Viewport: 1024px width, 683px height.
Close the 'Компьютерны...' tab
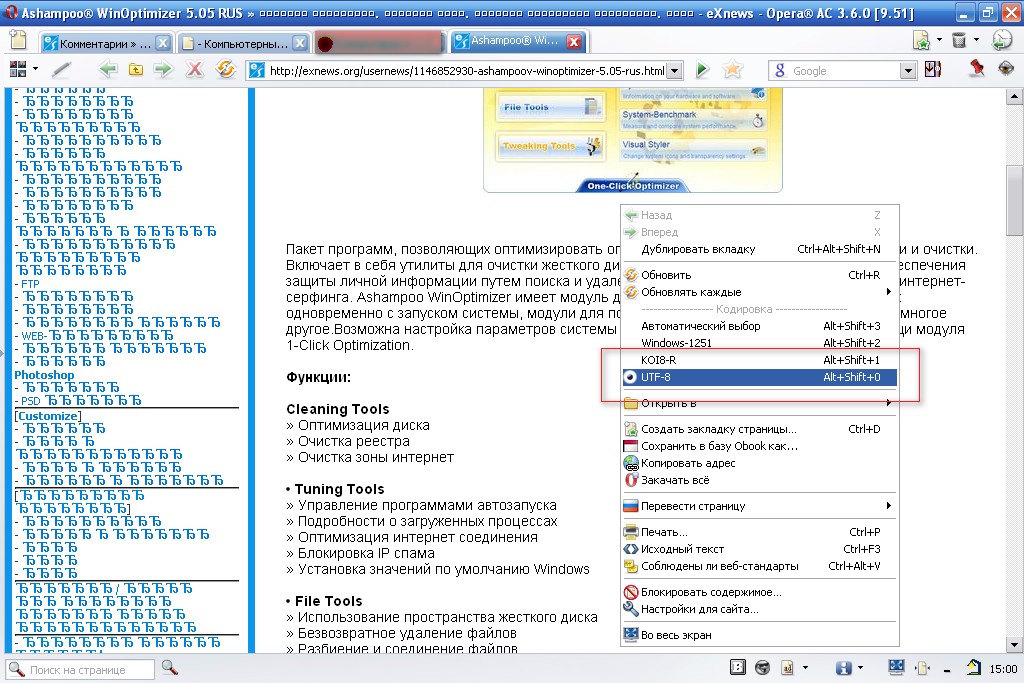[x=299, y=43]
